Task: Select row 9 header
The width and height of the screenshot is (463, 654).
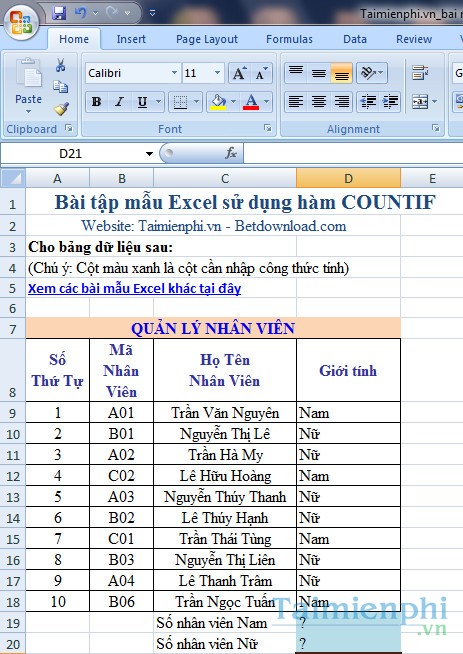Action: pyautogui.click(x=13, y=413)
